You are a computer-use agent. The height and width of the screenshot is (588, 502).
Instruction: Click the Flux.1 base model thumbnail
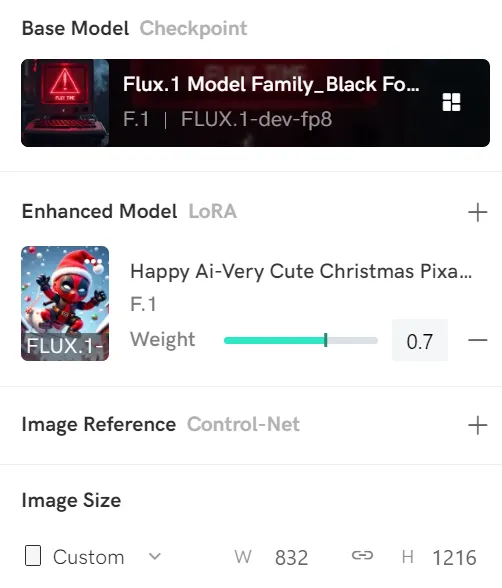(65, 103)
